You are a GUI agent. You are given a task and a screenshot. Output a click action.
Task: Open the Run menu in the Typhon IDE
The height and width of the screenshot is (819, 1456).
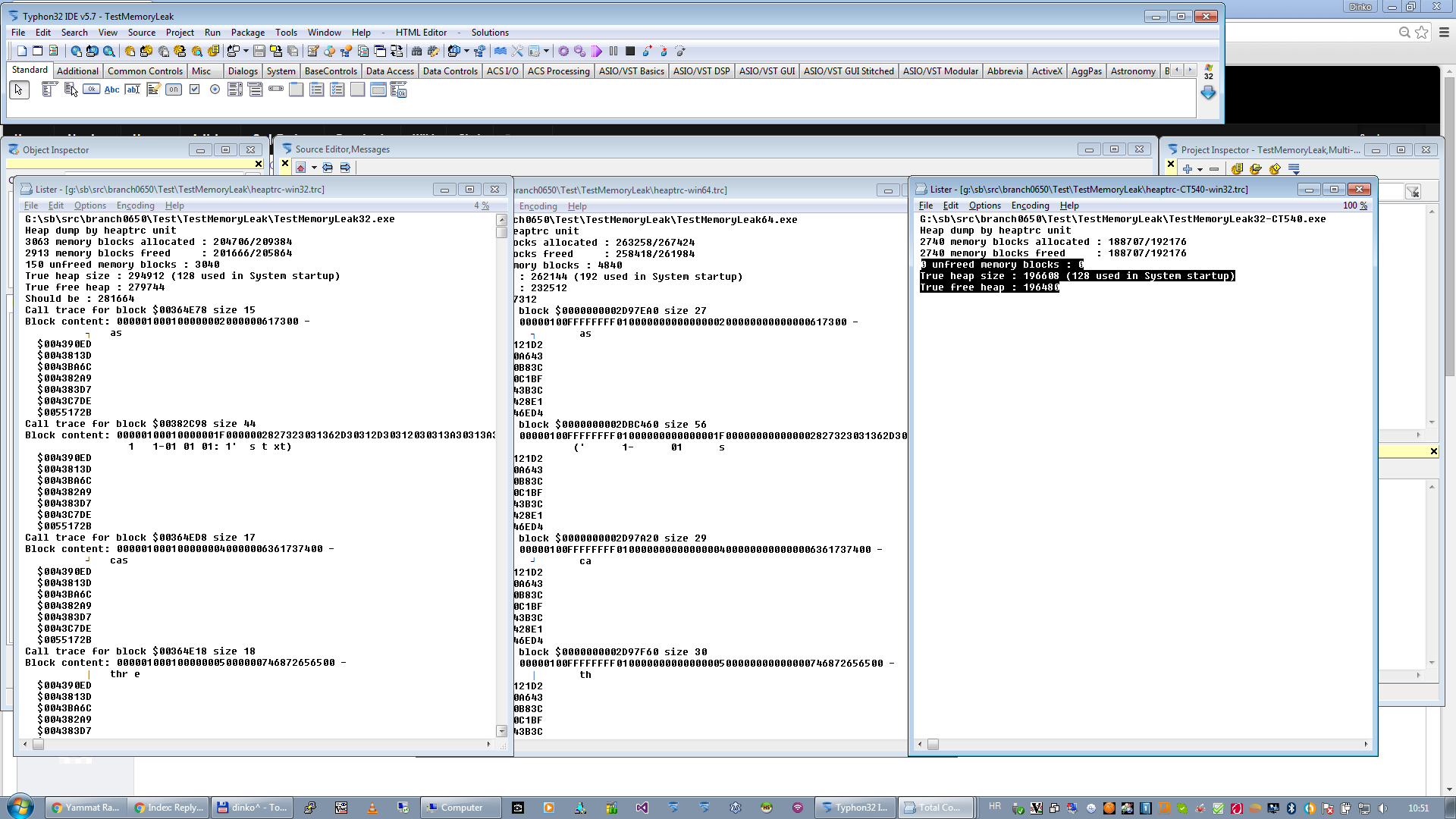coord(212,33)
